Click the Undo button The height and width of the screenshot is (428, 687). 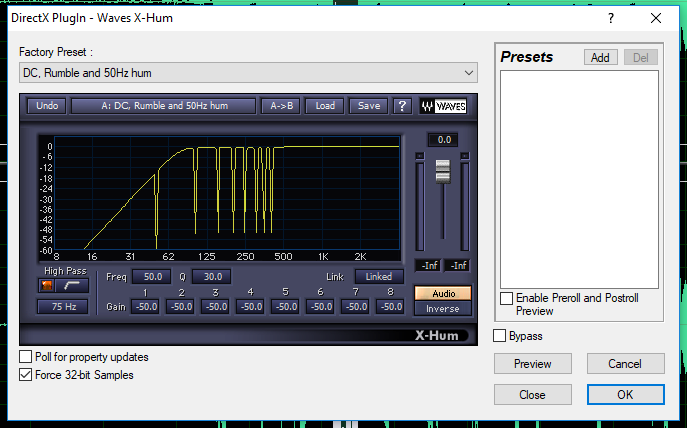click(x=47, y=106)
